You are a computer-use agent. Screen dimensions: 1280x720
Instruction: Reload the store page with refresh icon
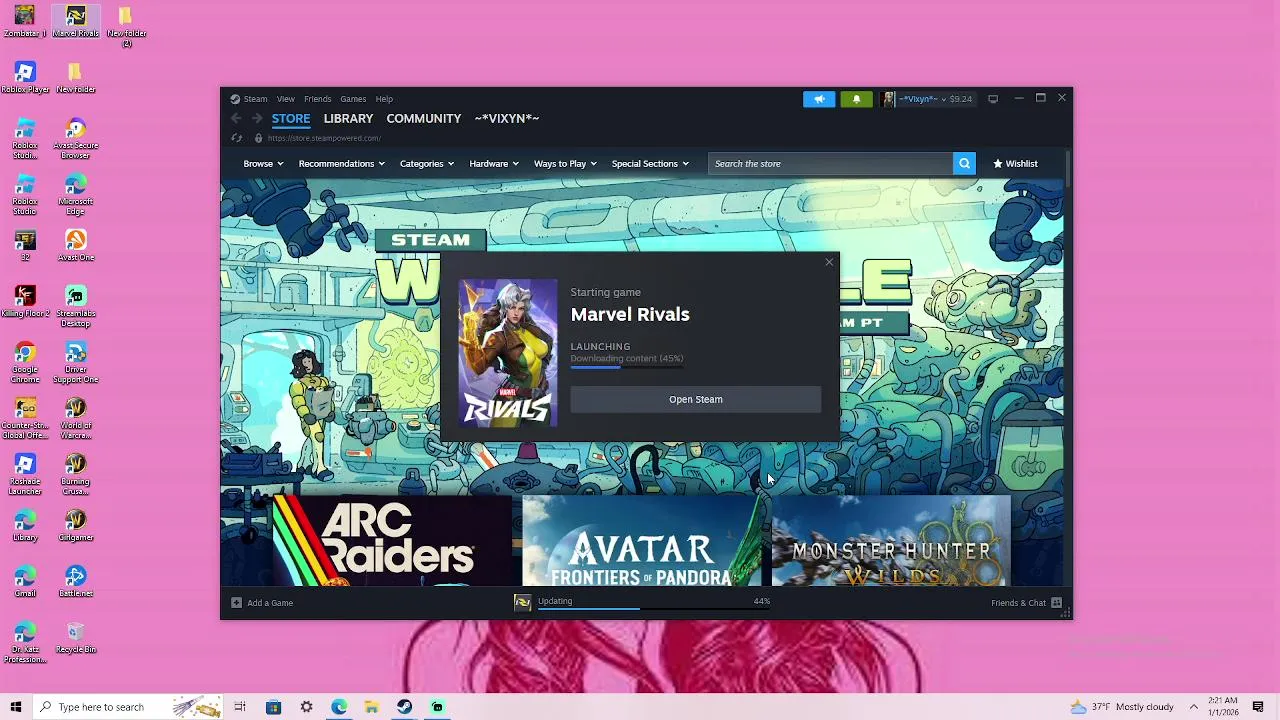tap(237, 138)
